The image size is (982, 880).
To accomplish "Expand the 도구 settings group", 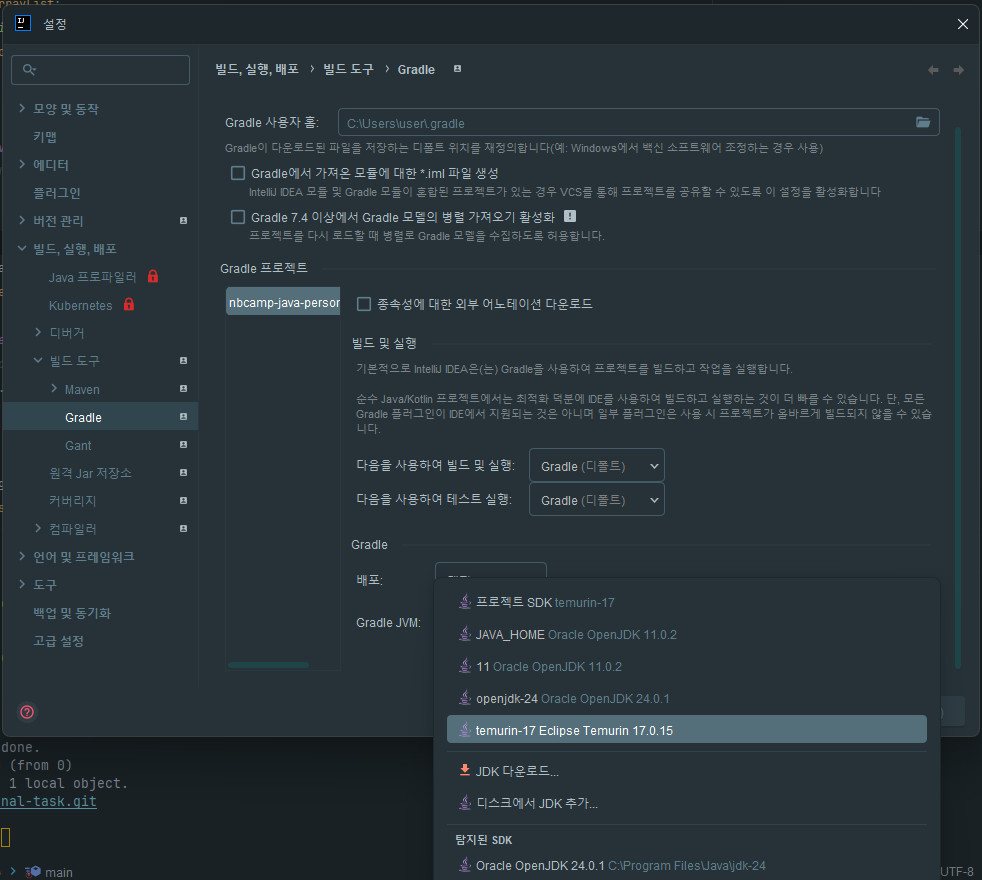I will point(22,584).
